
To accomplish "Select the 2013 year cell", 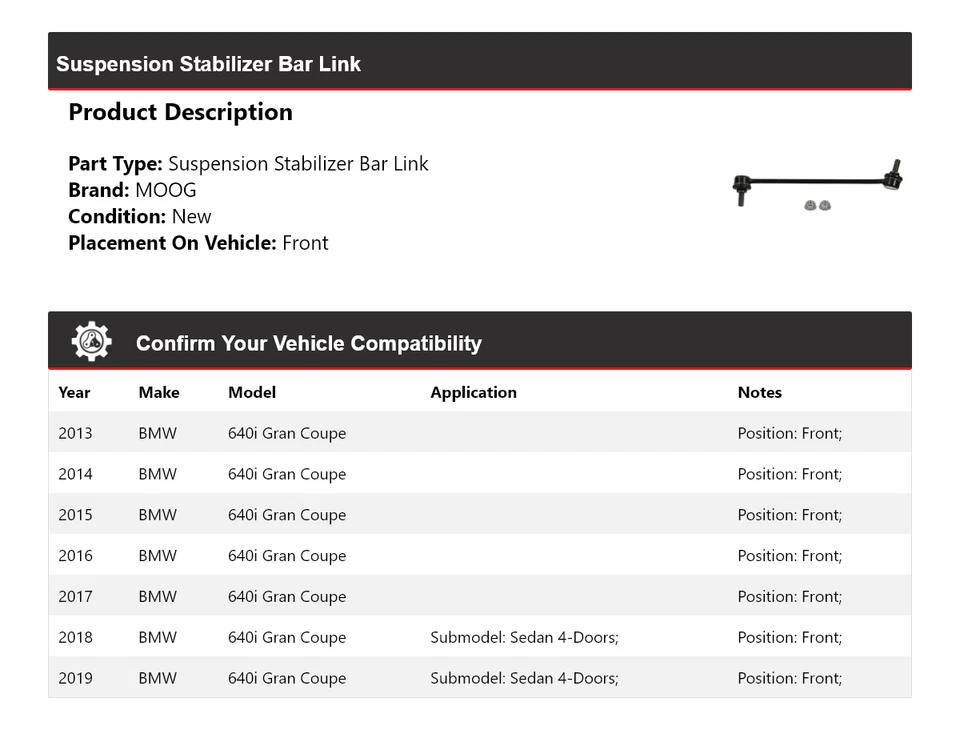I will click(75, 433).
